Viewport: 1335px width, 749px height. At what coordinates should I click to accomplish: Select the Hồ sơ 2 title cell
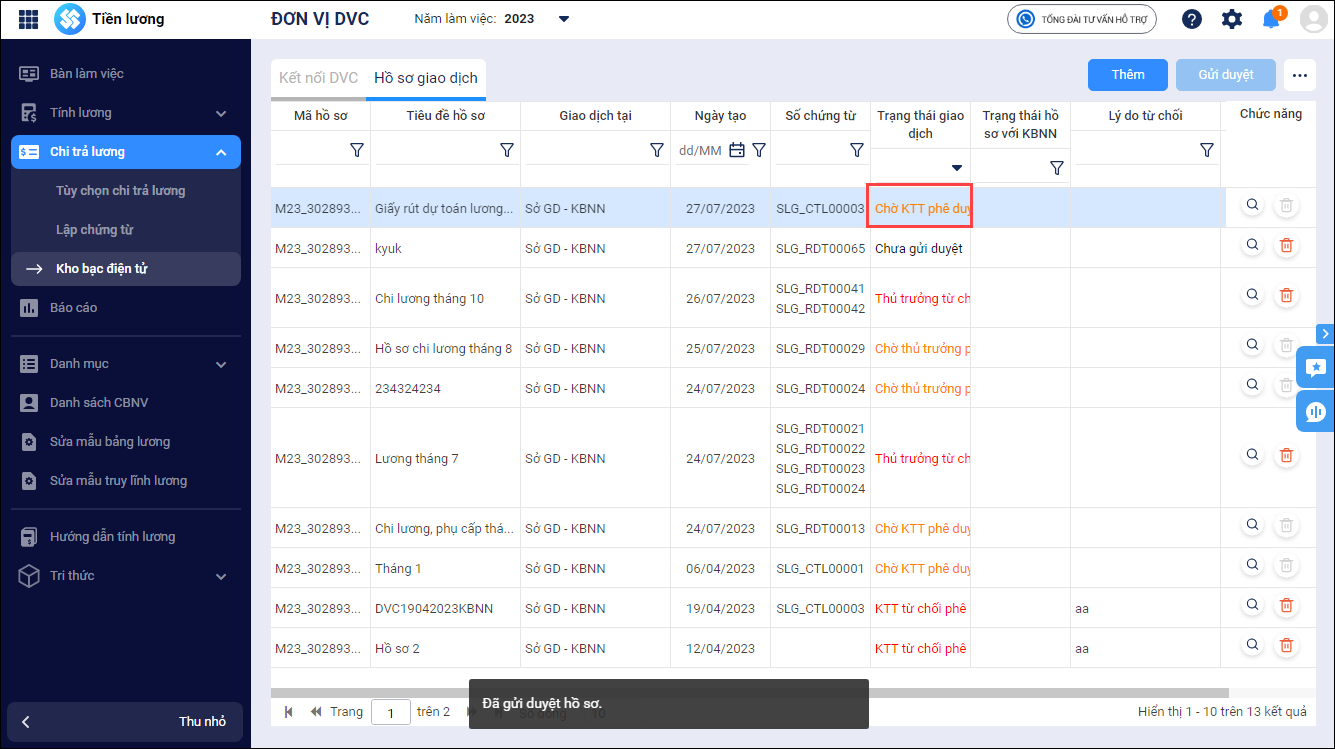click(x=445, y=648)
